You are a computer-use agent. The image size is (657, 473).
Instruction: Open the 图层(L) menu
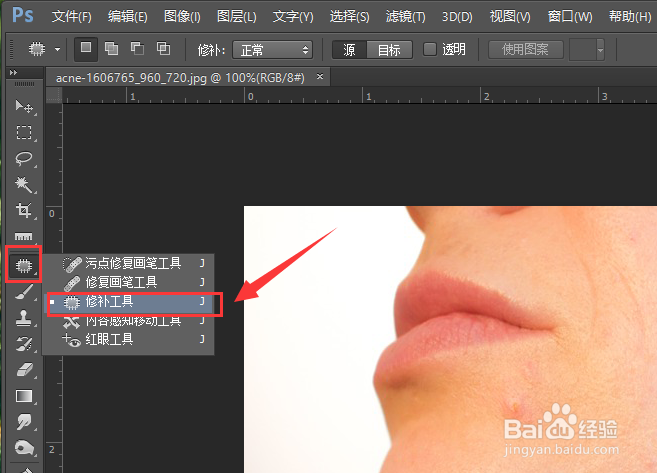(x=237, y=16)
